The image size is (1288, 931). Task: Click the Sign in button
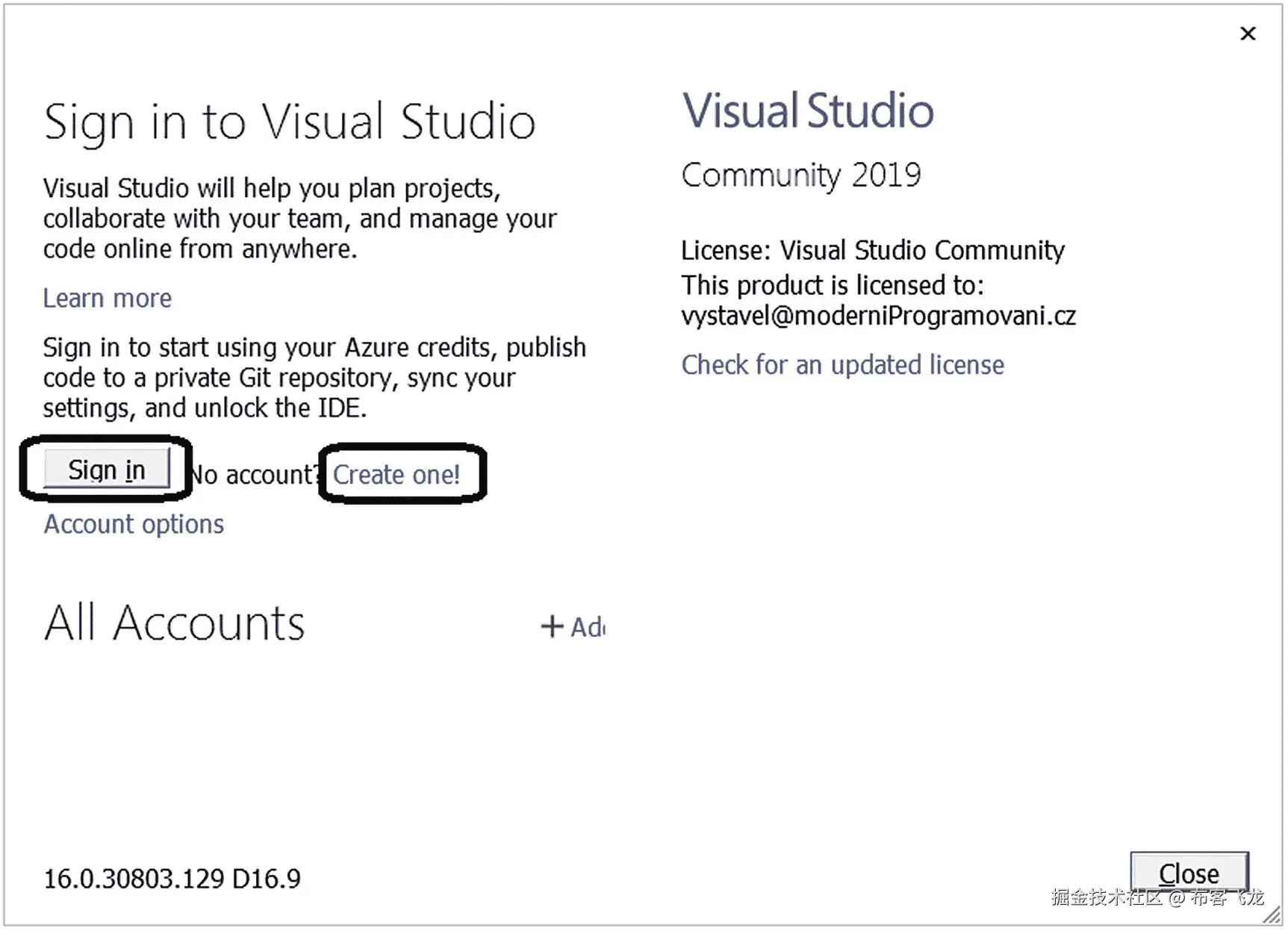(107, 469)
